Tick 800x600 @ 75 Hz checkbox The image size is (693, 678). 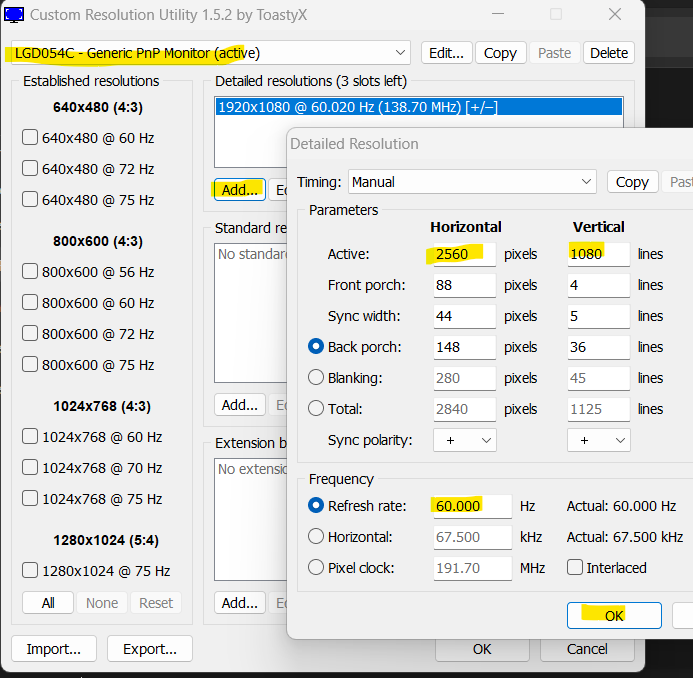(x=30, y=364)
